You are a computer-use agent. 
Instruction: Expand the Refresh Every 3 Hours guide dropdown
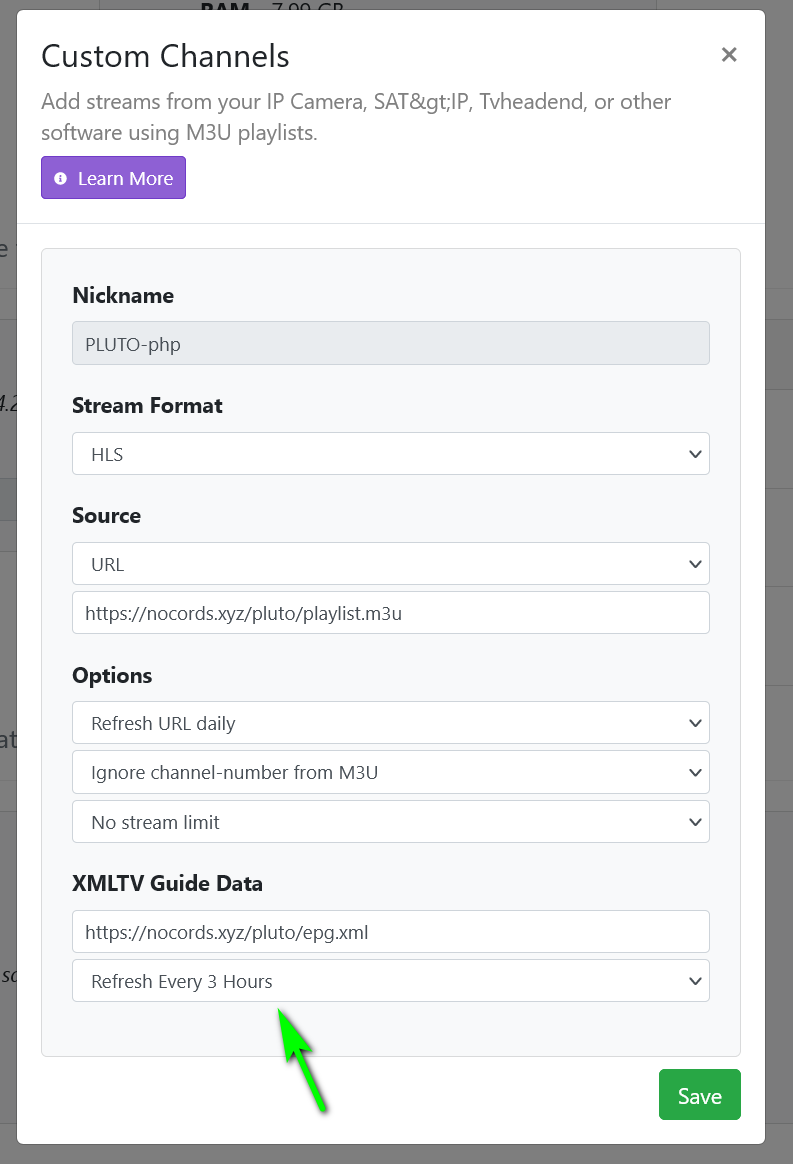[390, 981]
